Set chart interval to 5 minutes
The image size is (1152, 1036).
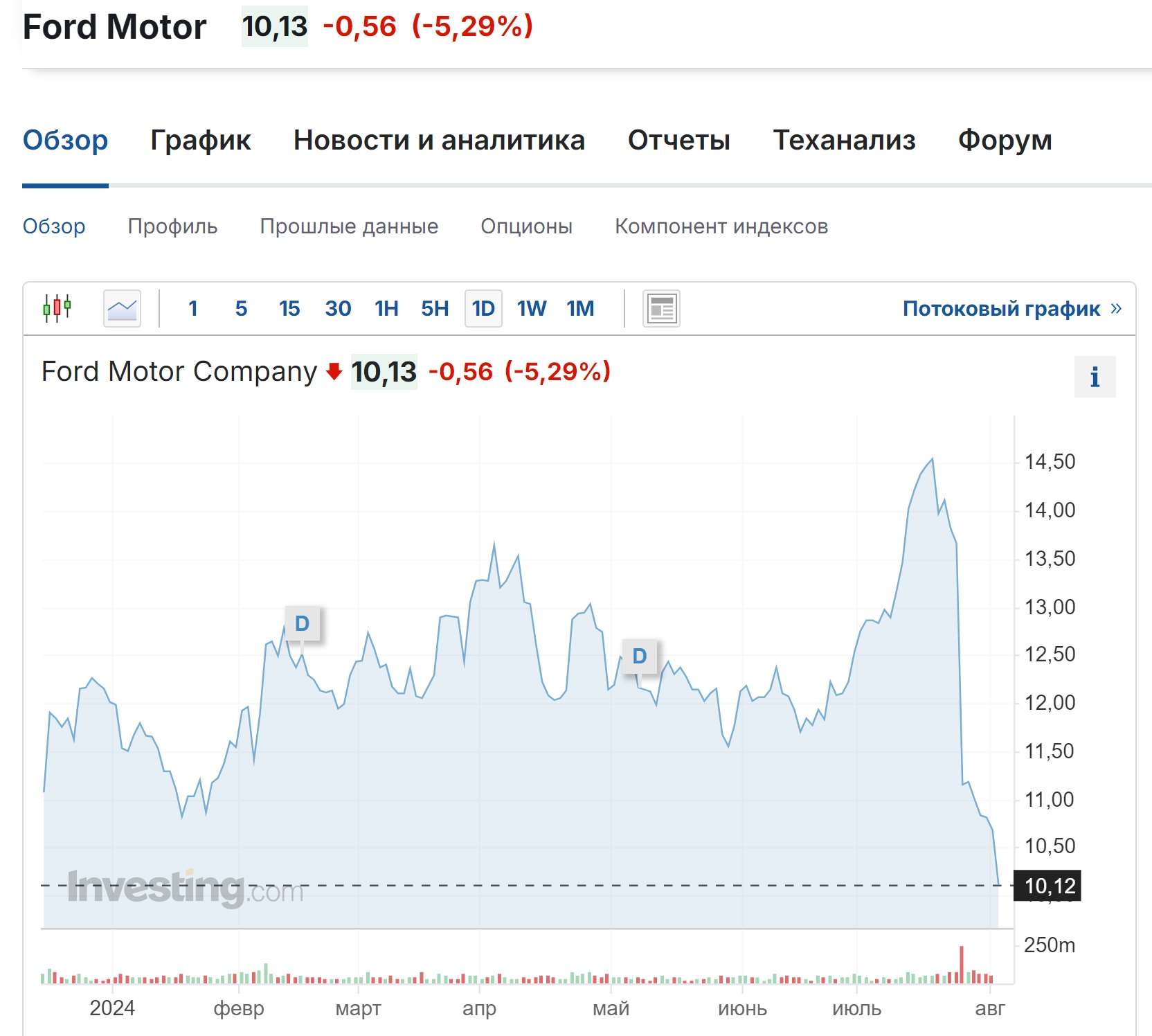click(241, 308)
